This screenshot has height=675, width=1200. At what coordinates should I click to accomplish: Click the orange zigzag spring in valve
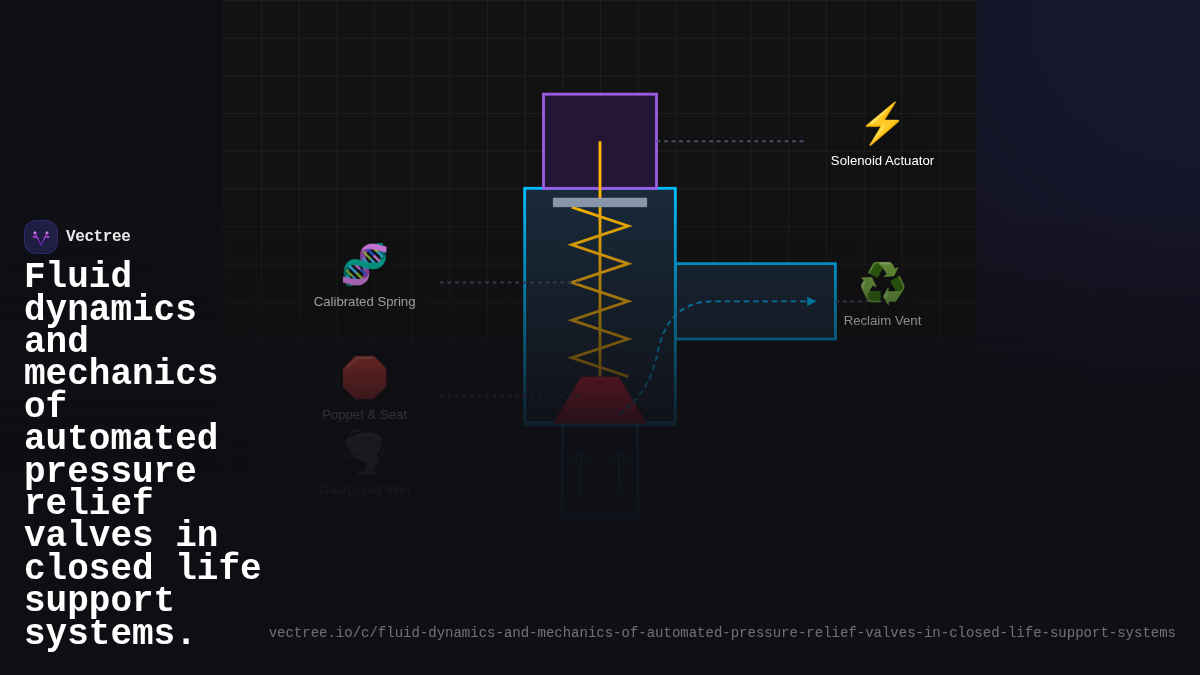(600, 290)
